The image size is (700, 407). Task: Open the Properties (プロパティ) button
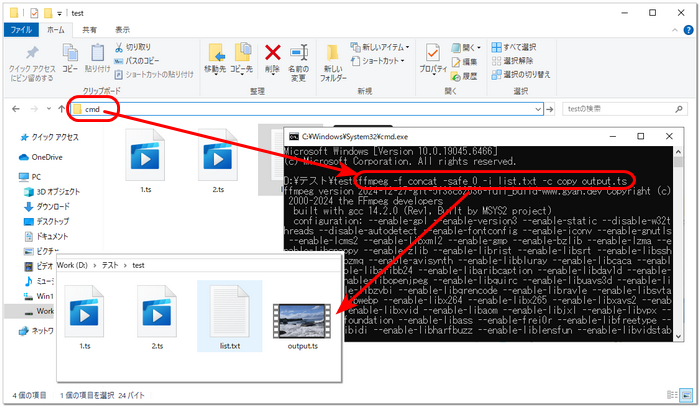(x=433, y=58)
